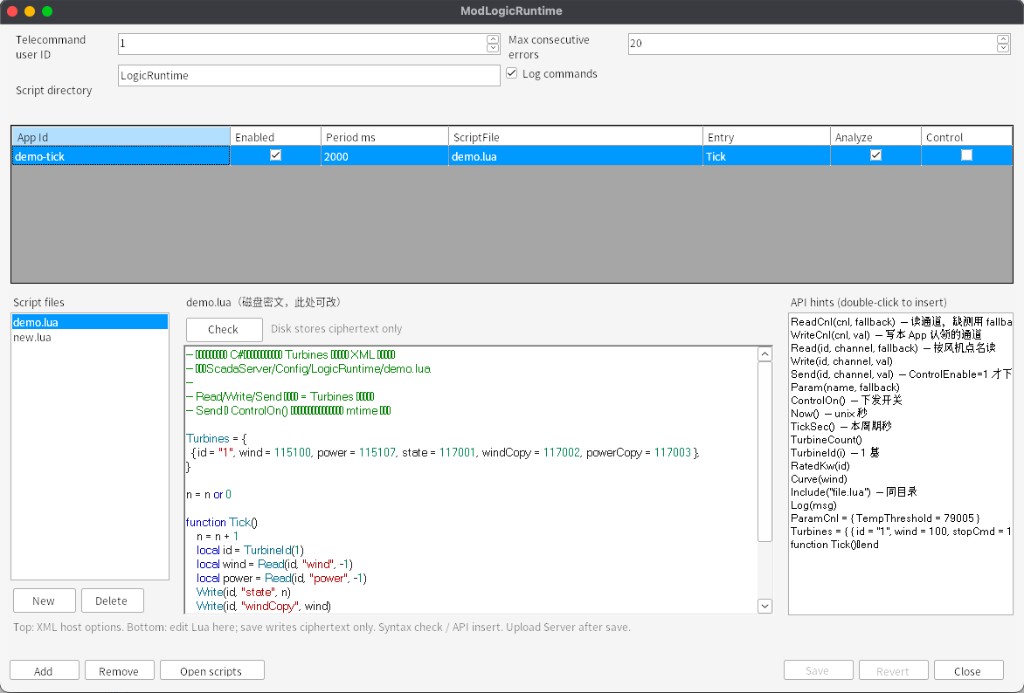Create a new script with New button
This screenshot has width=1024, height=693.
pos(44,601)
